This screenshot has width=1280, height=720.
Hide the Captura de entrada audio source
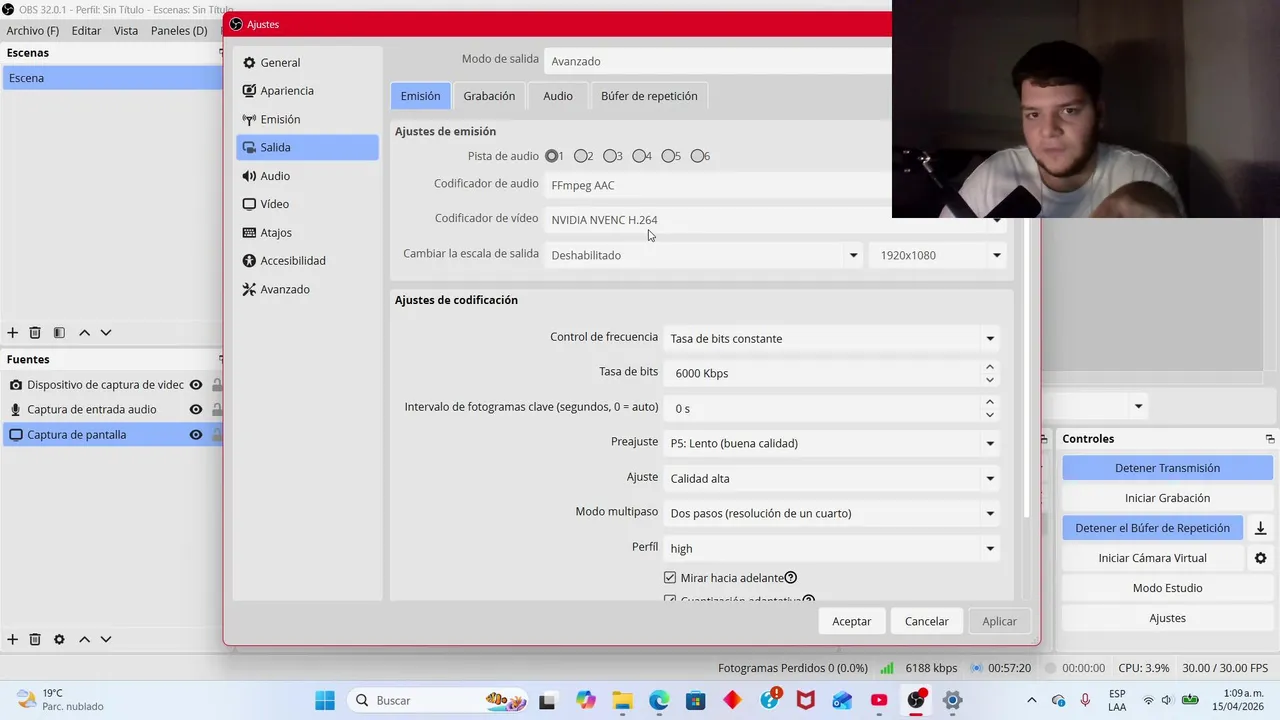pos(196,410)
